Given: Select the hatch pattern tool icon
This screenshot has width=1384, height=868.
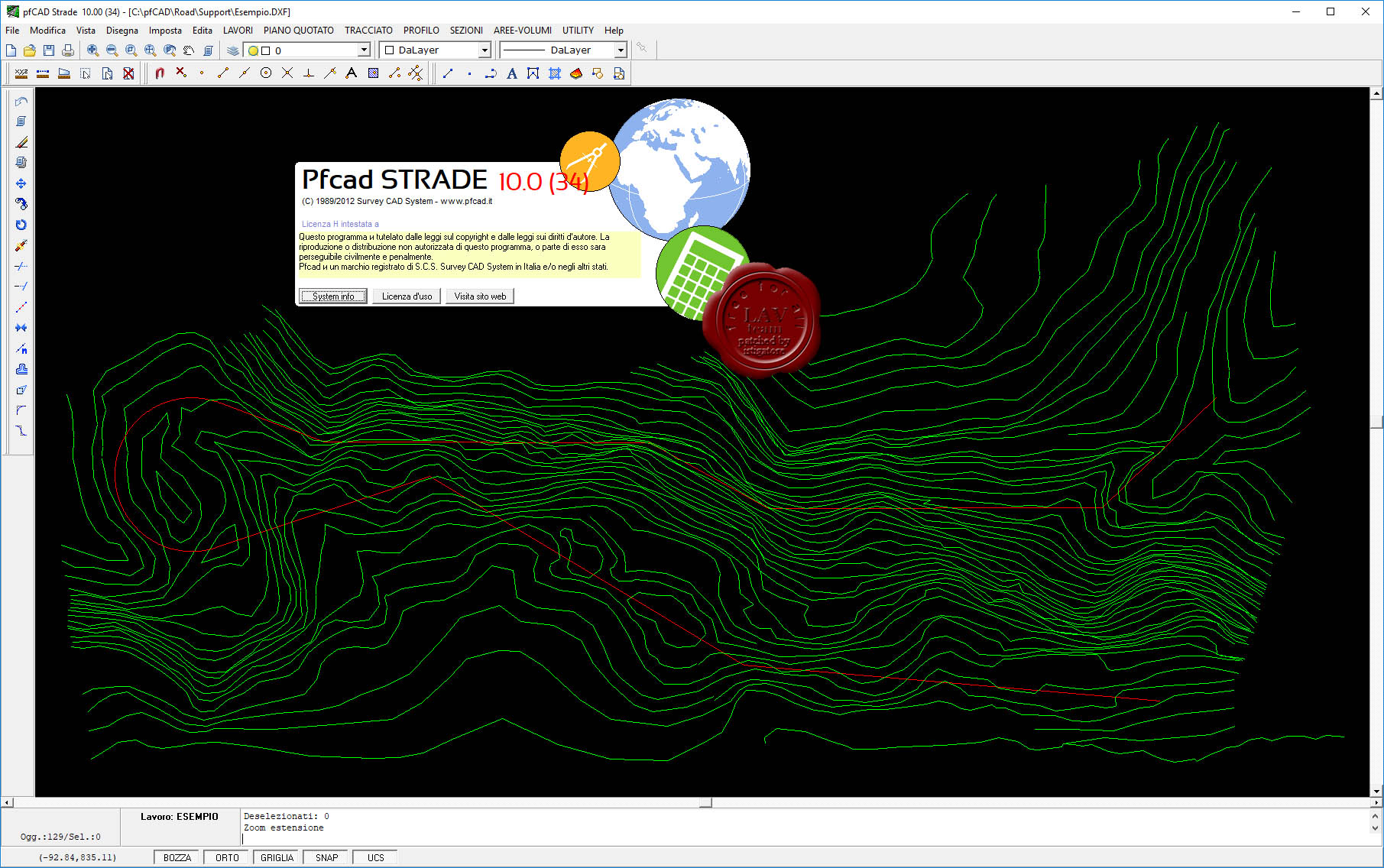Looking at the screenshot, I should coord(555,73).
